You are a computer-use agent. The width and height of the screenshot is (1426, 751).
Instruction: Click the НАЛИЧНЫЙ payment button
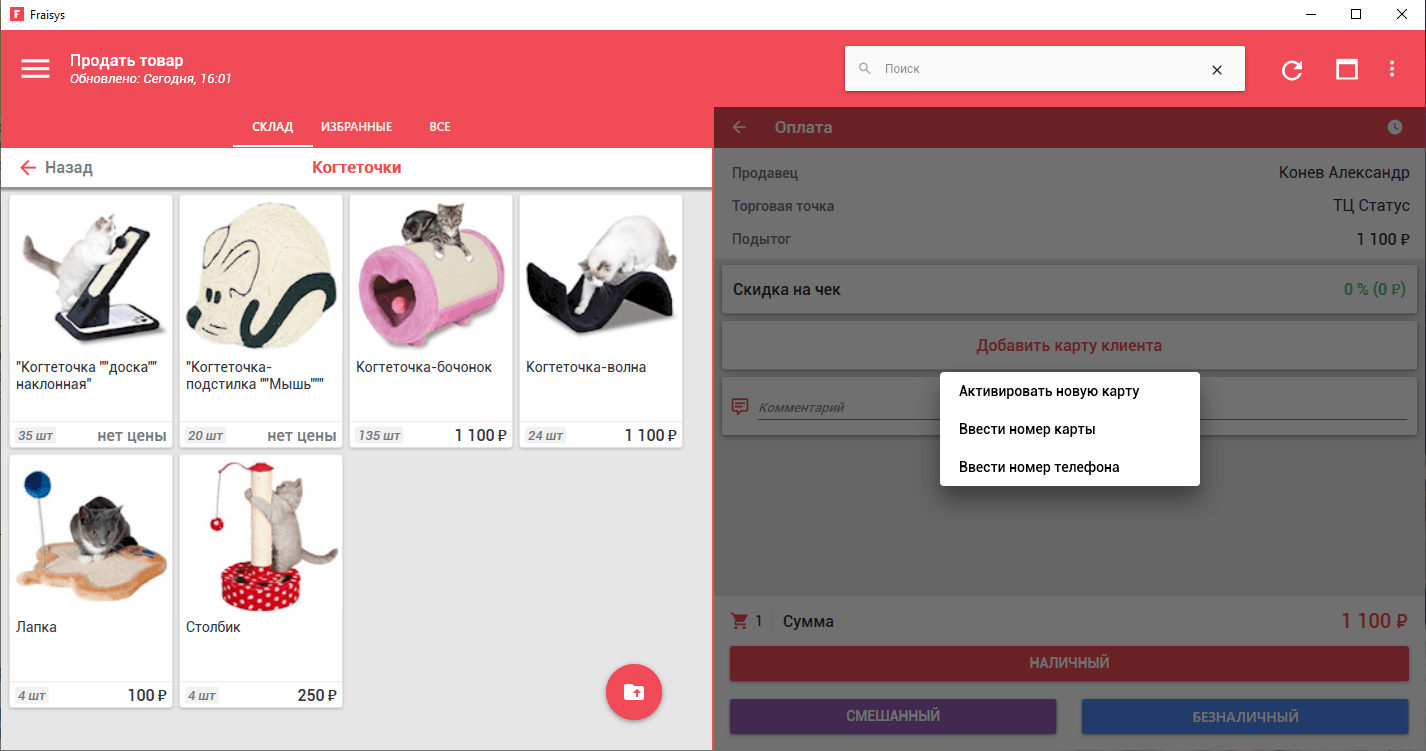pyautogui.click(x=1069, y=663)
